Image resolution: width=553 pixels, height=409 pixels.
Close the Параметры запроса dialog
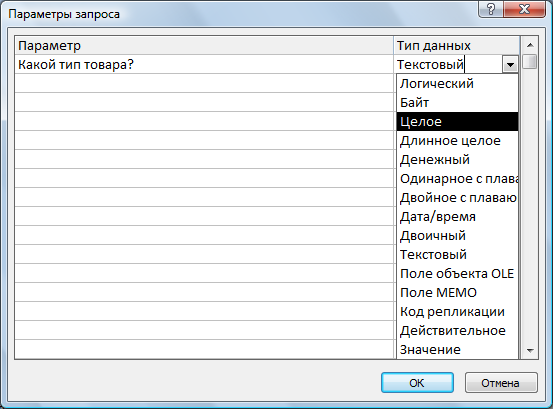[x=524, y=8]
